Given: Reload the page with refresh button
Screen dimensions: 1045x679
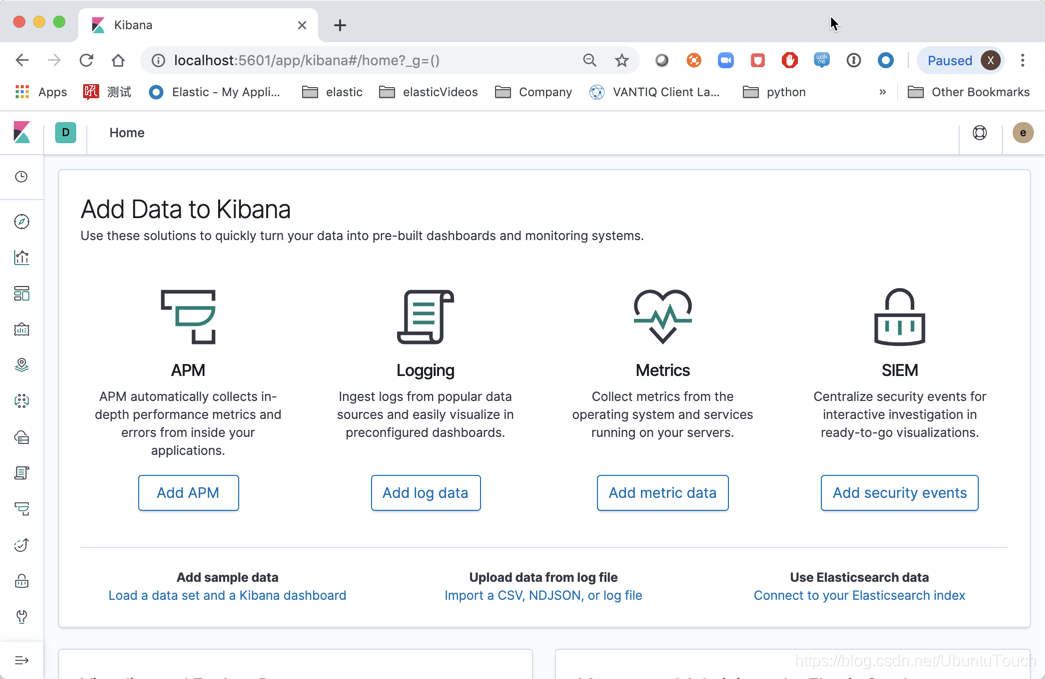Looking at the screenshot, I should coord(86,61).
